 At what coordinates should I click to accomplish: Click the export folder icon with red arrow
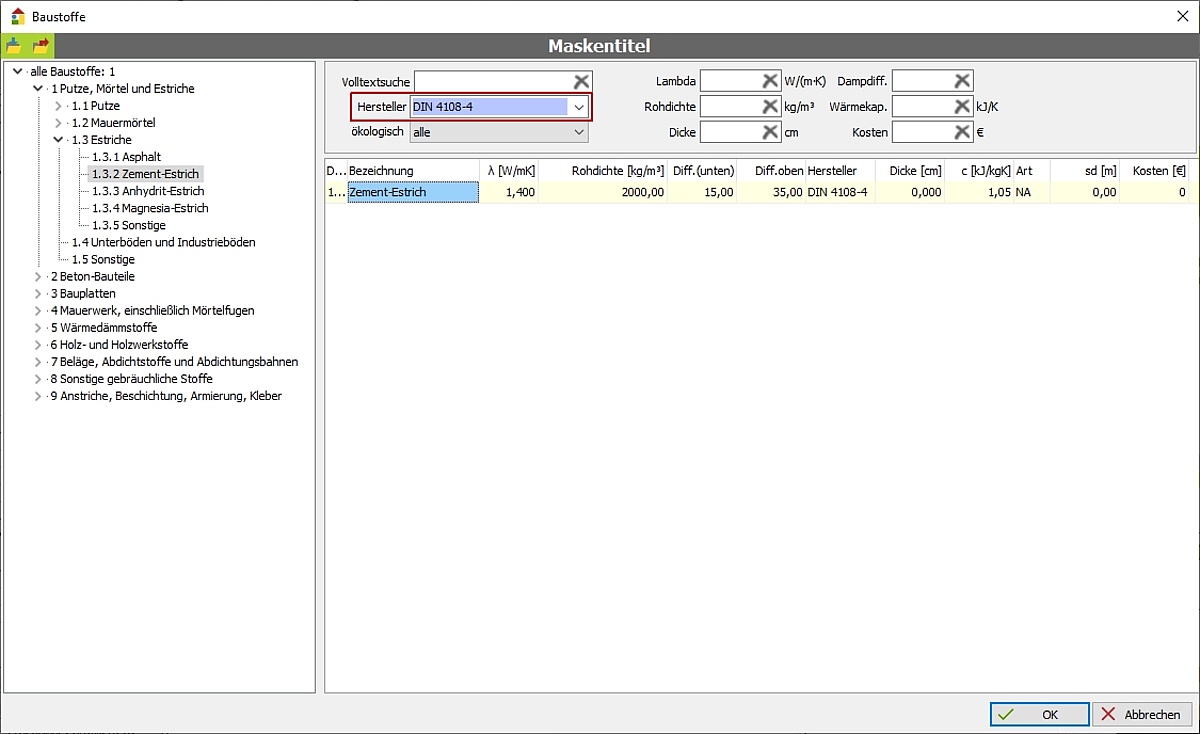coord(41,46)
